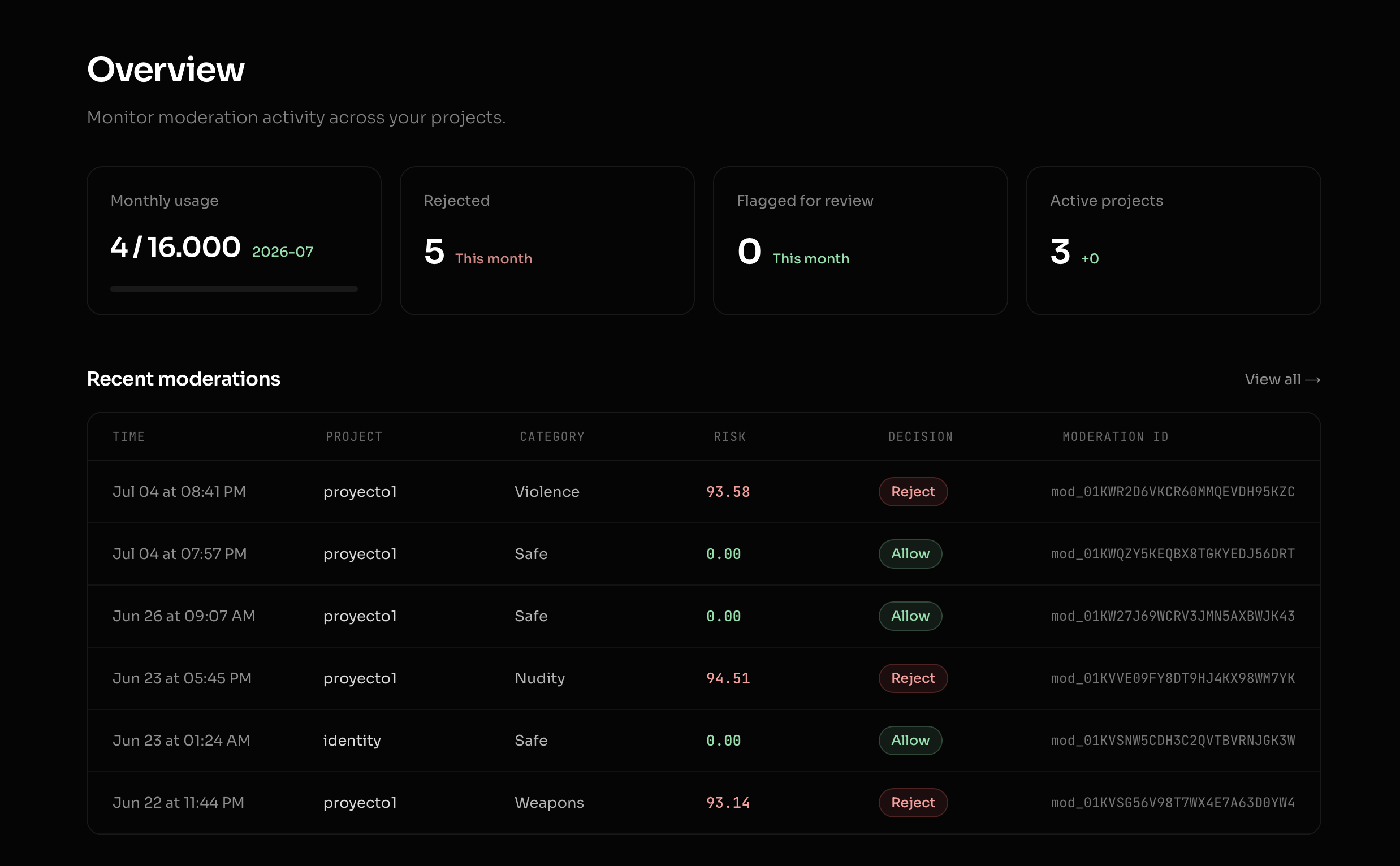
Task: Click the DECISION column header
Action: (920, 436)
